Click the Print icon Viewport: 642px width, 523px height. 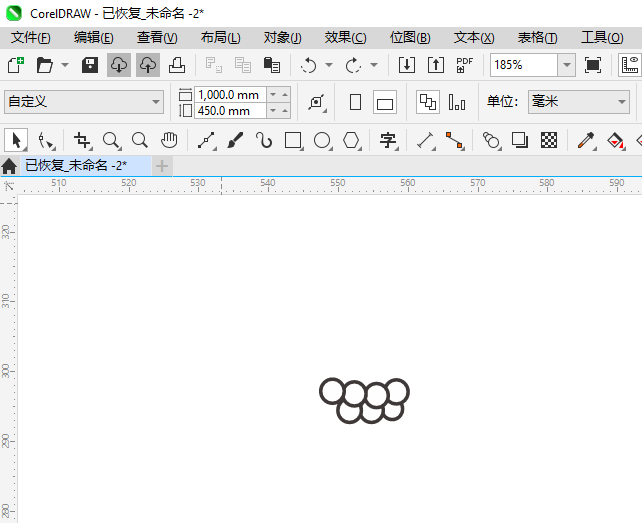pos(176,65)
